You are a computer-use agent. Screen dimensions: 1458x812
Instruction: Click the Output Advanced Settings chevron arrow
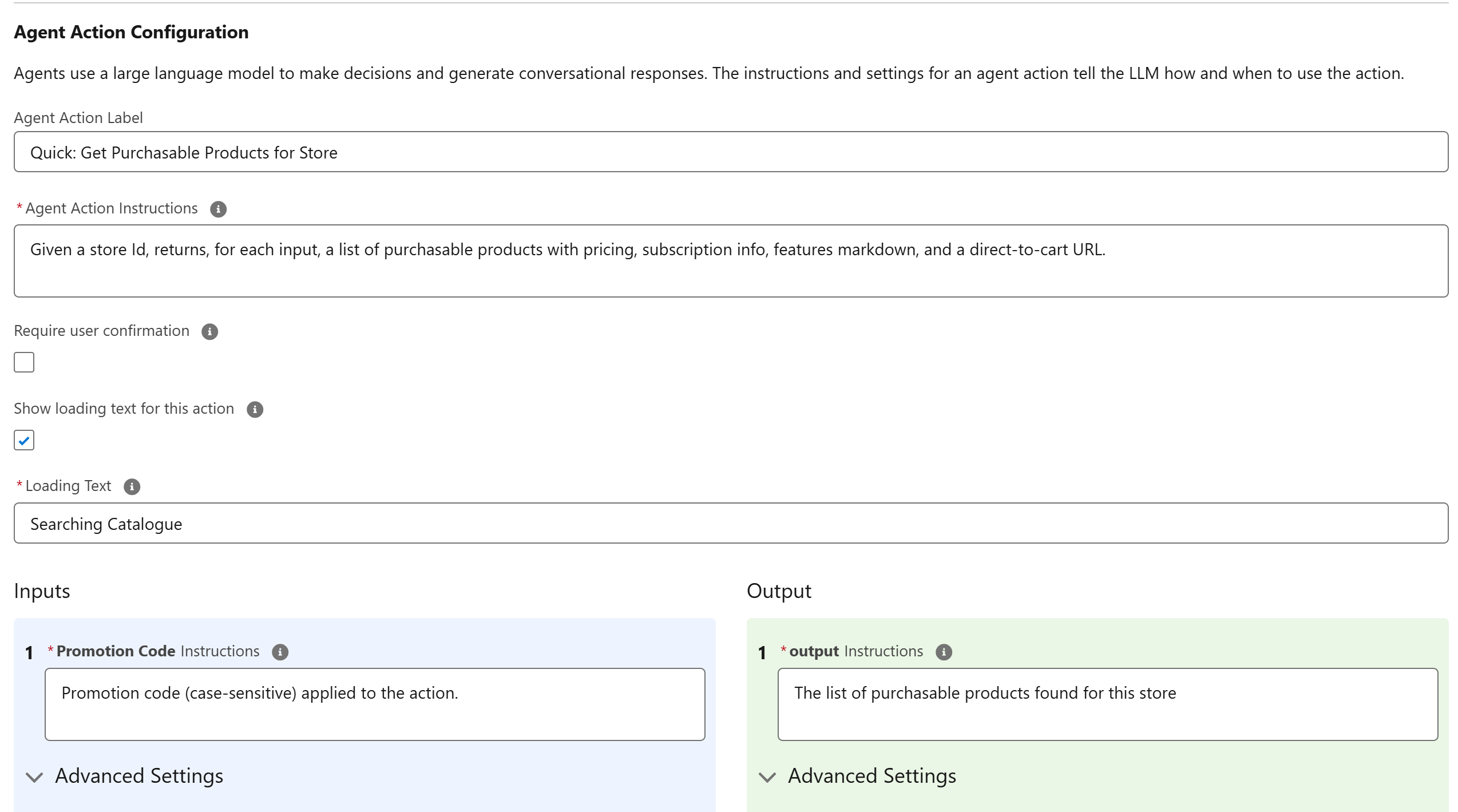tap(767, 777)
